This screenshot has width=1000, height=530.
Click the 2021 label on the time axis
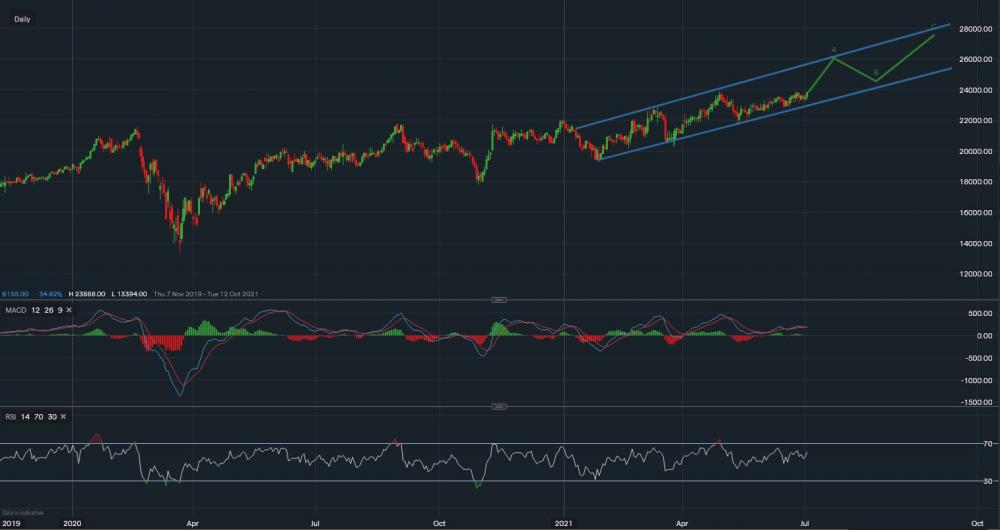click(x=564, y=522)
